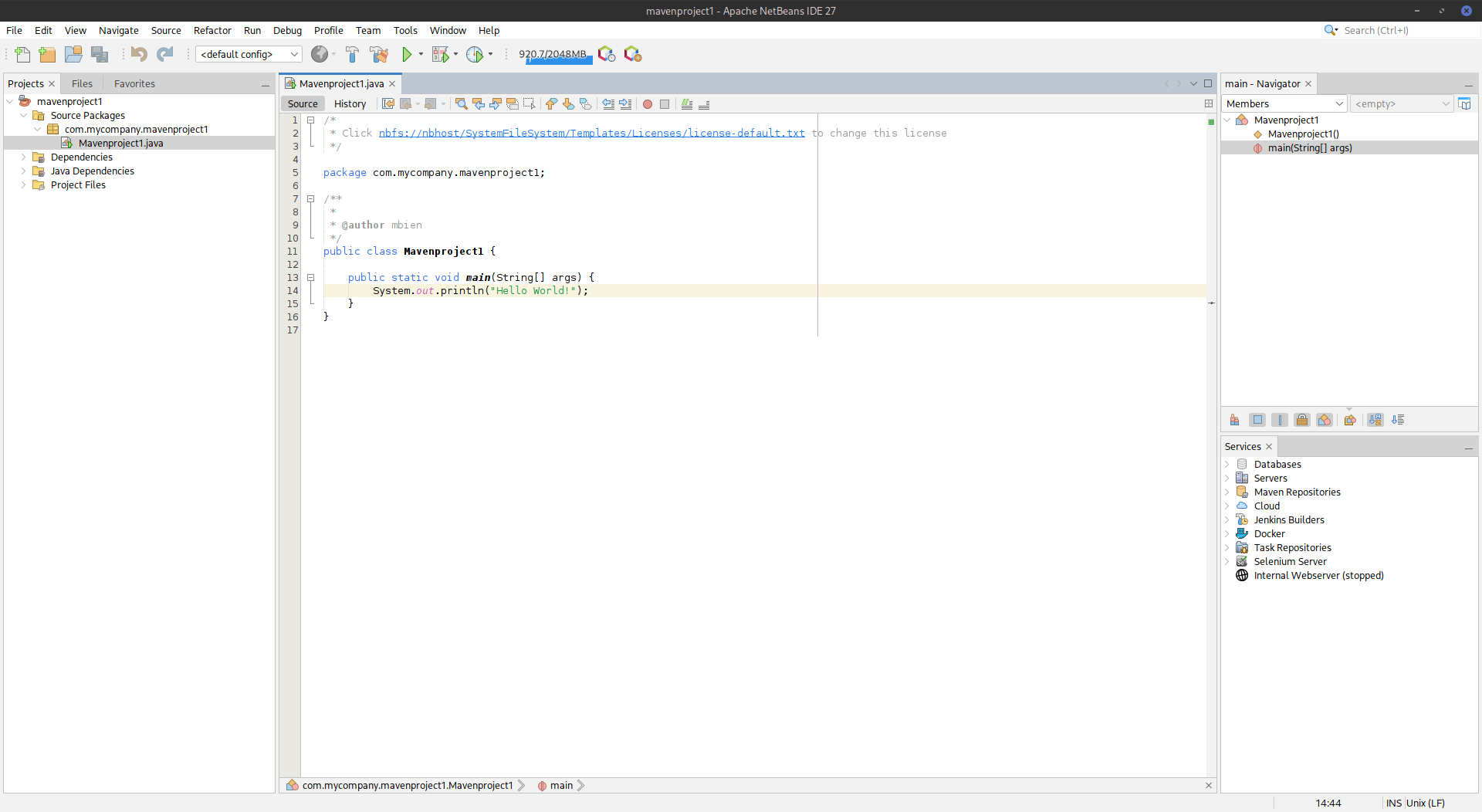1482x812 pixels.
Task: Click the Undo arrow icon
Action: tap(139, 54)
